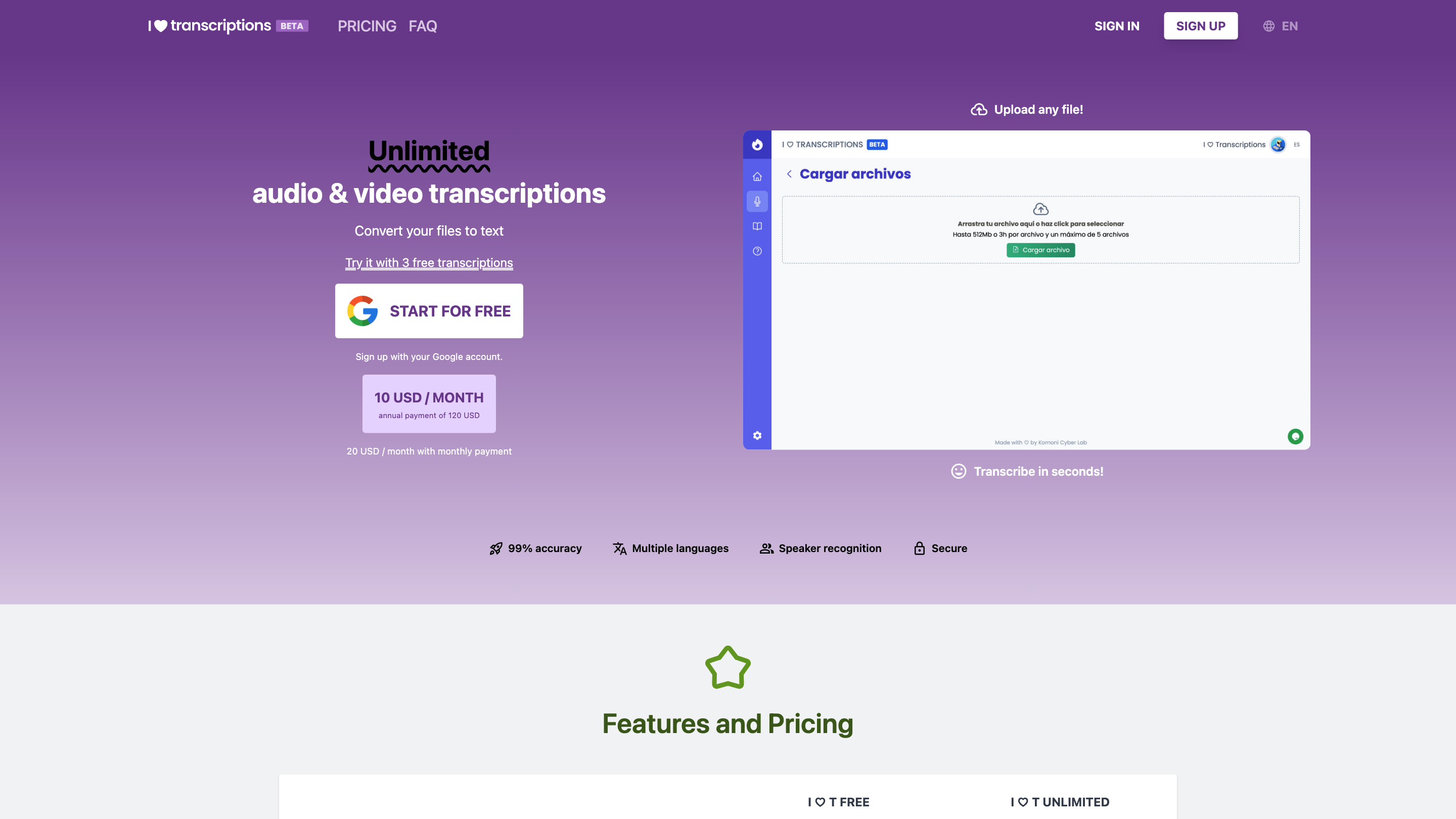Click the SIGN UP button
Viewport: 1456px width, 819px height.
pos(1200,26)
